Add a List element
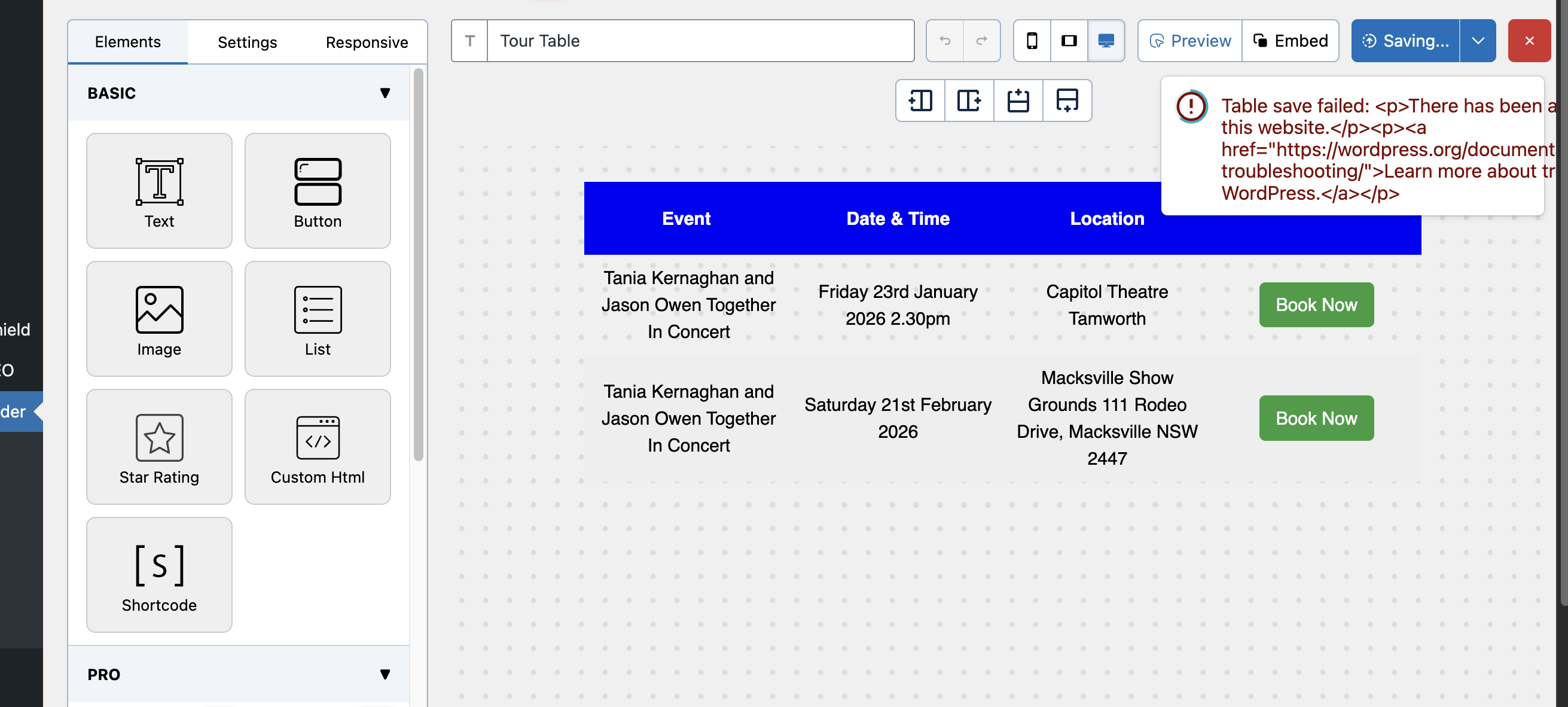 pos(317,318)
